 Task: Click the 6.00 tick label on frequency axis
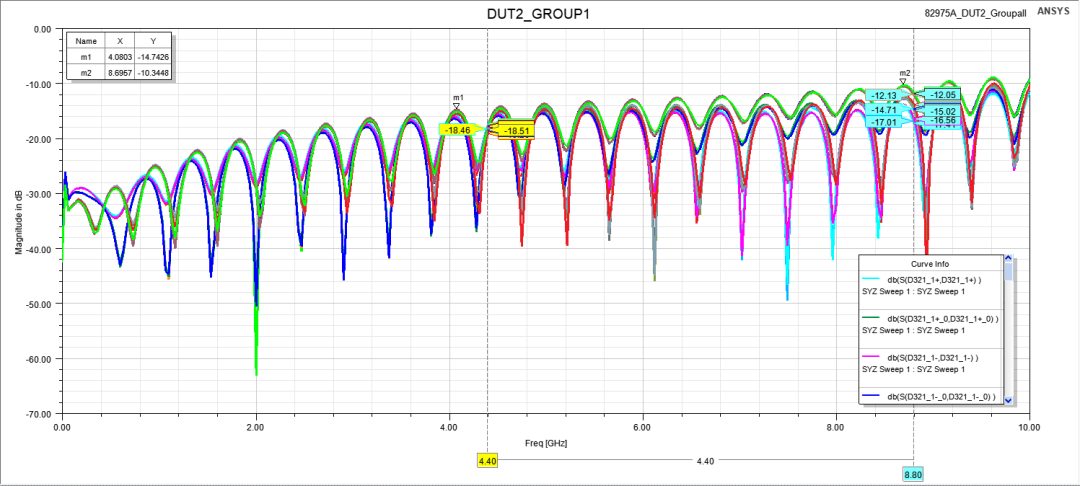[643, 427]
